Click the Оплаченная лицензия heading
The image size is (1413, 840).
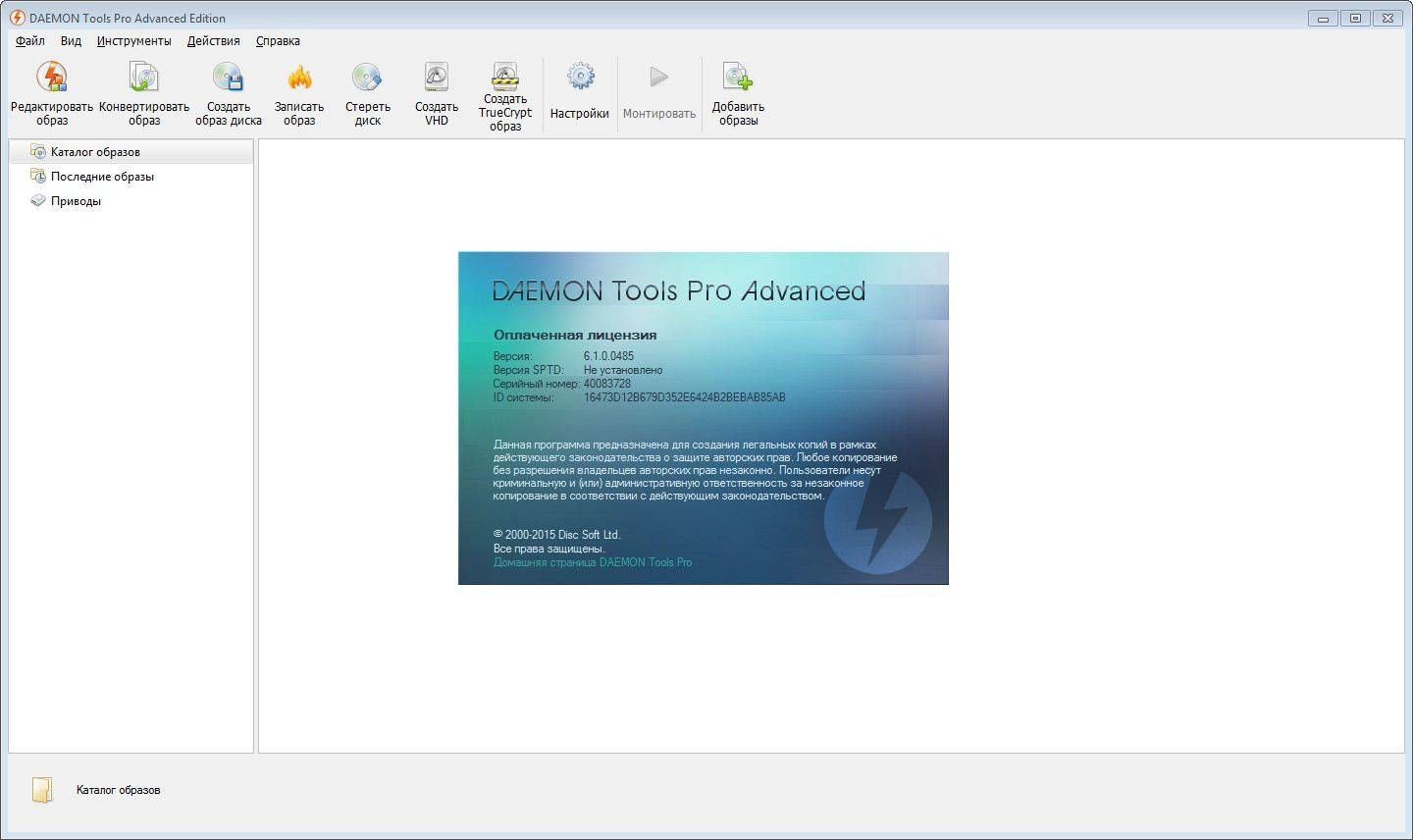tap(575, 335)
